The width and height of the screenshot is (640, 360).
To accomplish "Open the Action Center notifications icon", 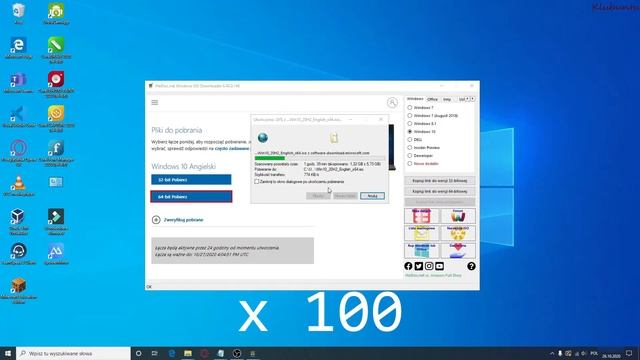I will [629, 353].
